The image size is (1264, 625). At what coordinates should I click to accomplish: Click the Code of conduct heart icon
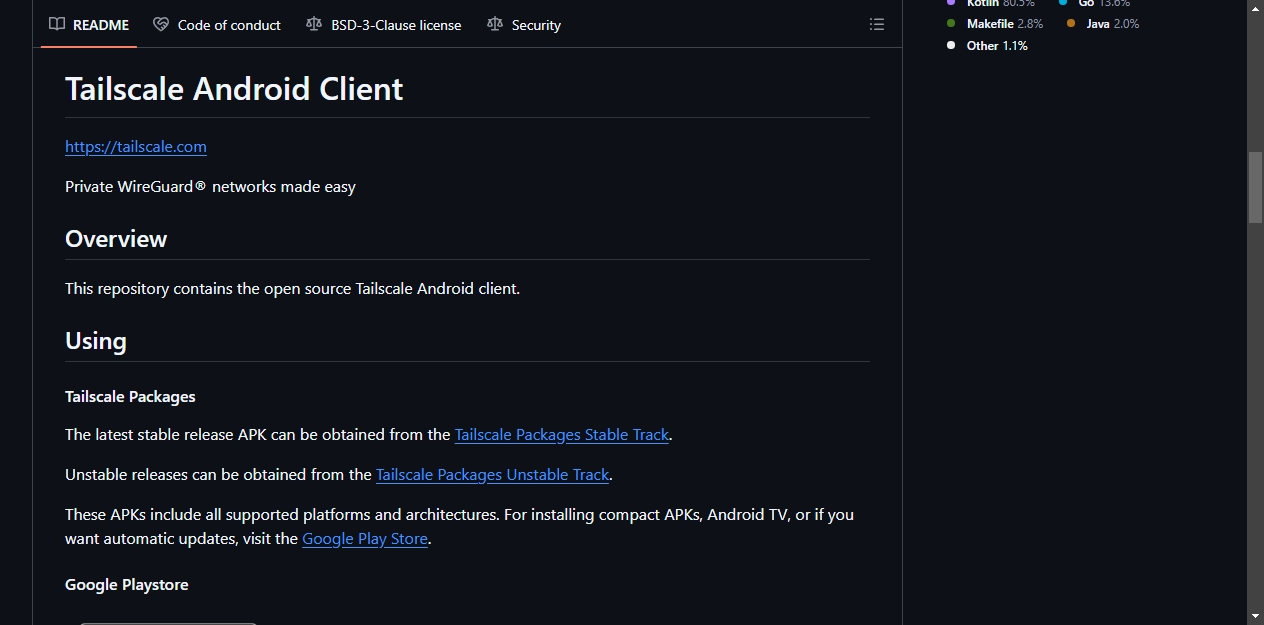(x=161, y=25)
